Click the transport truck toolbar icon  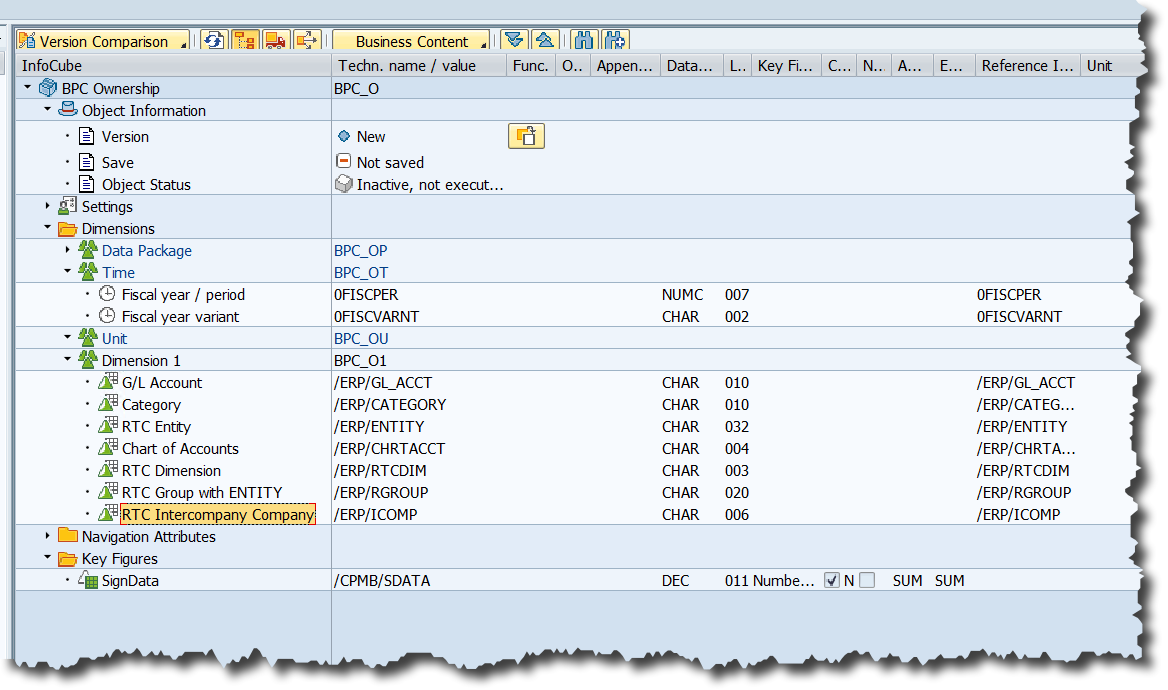click(275, 41)
